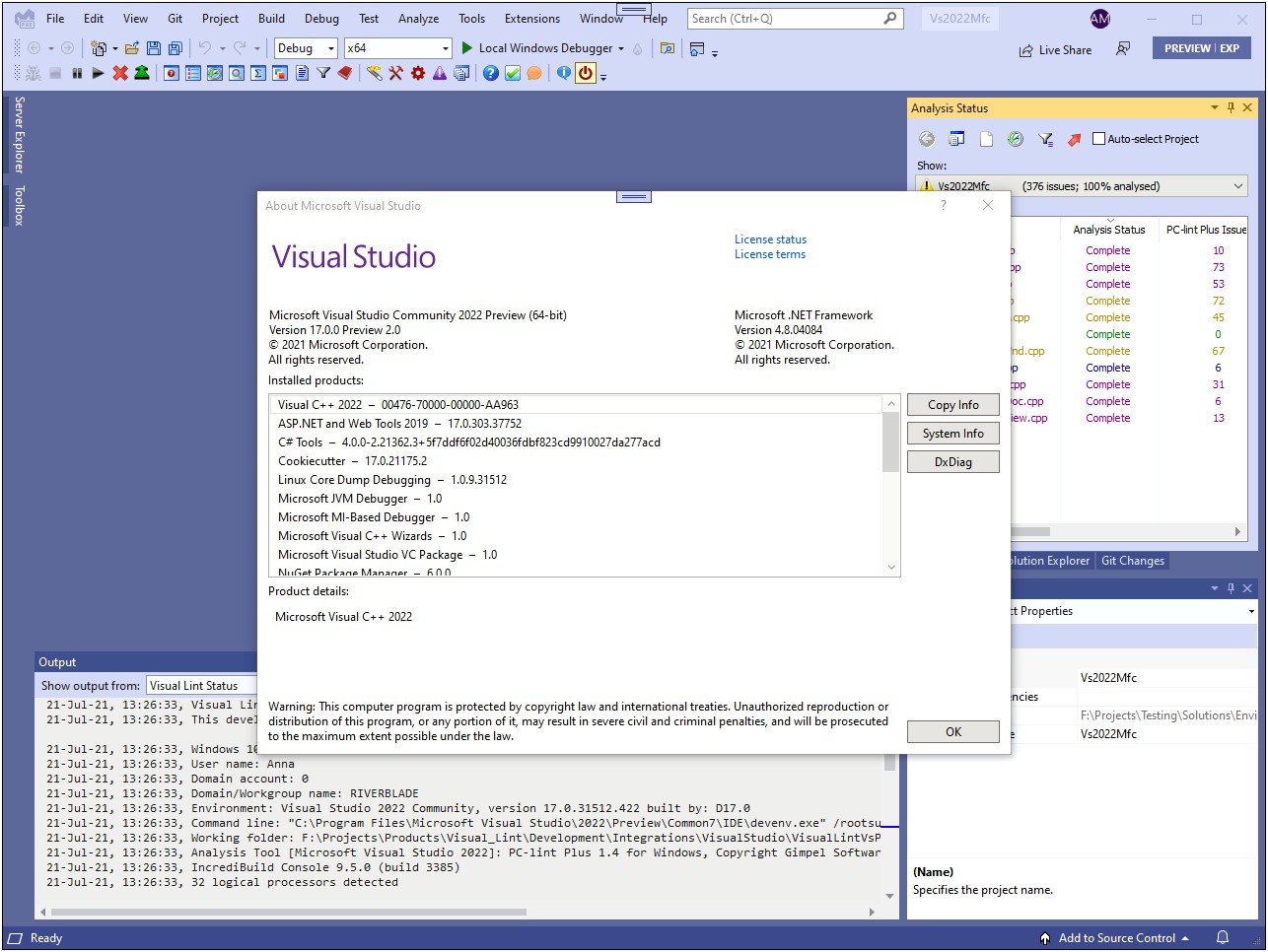
Task: Click the Live Share button
Action: [x=1055, y=49]
